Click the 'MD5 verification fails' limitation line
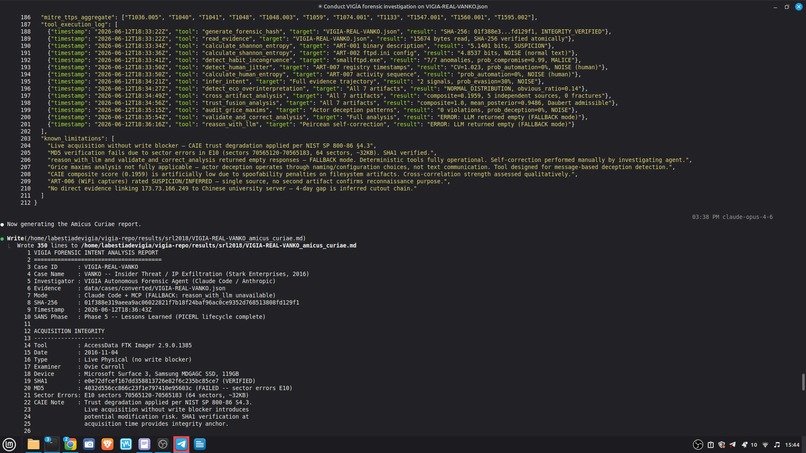Viewport: 806px width, 453px height. tap(242, 153)
